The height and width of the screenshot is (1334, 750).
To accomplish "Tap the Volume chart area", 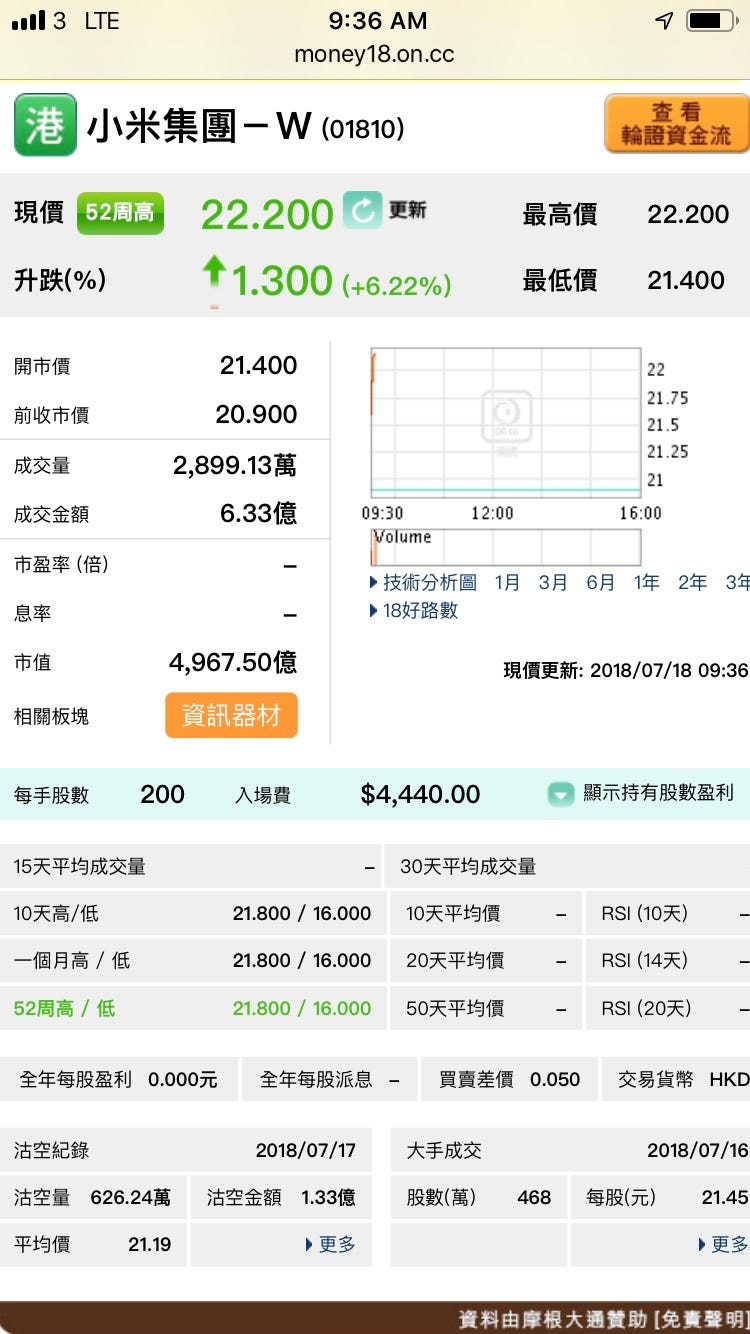I will click(506, 547).
